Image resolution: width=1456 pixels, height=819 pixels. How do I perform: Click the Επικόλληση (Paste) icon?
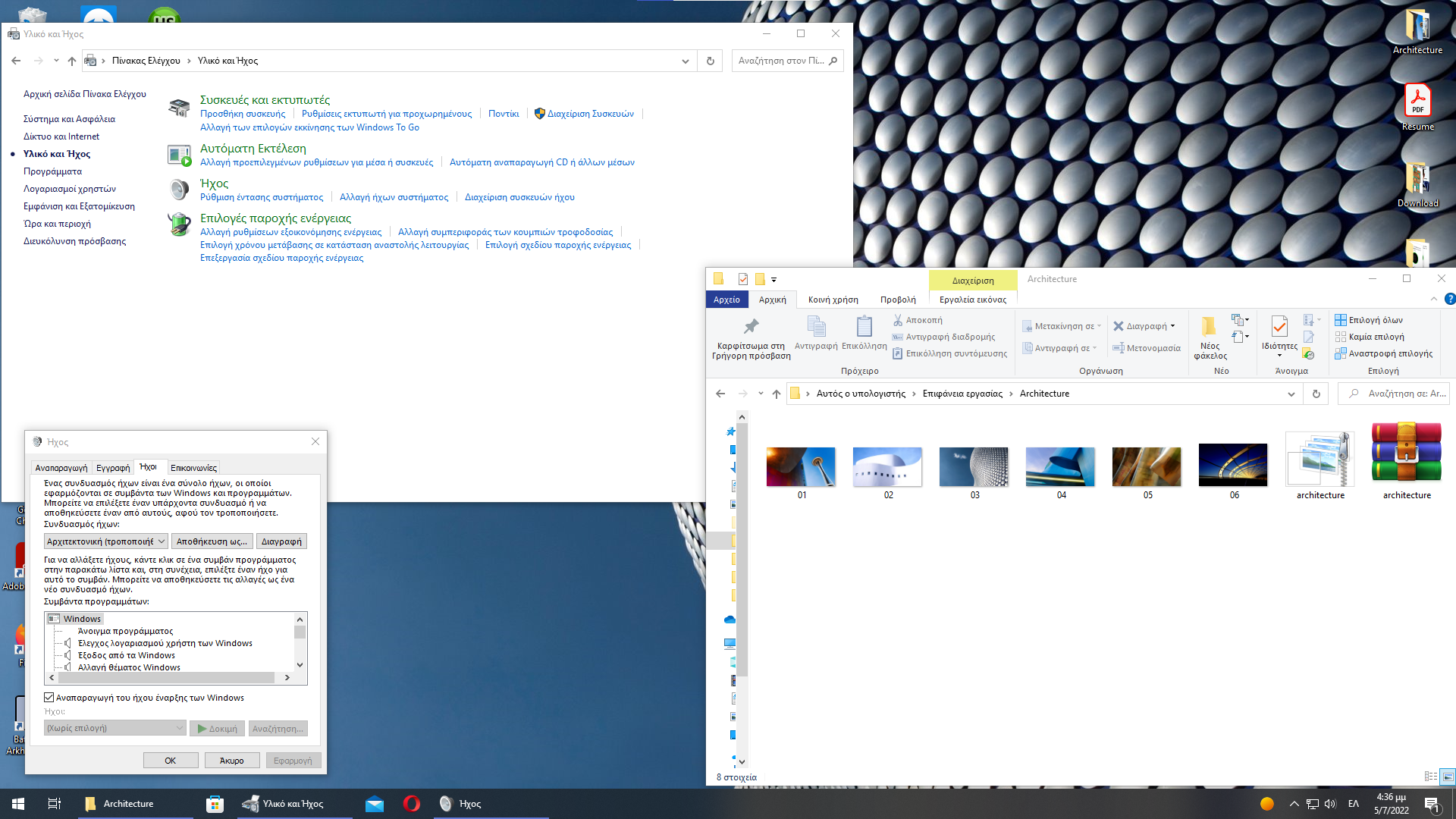[864, 328]
